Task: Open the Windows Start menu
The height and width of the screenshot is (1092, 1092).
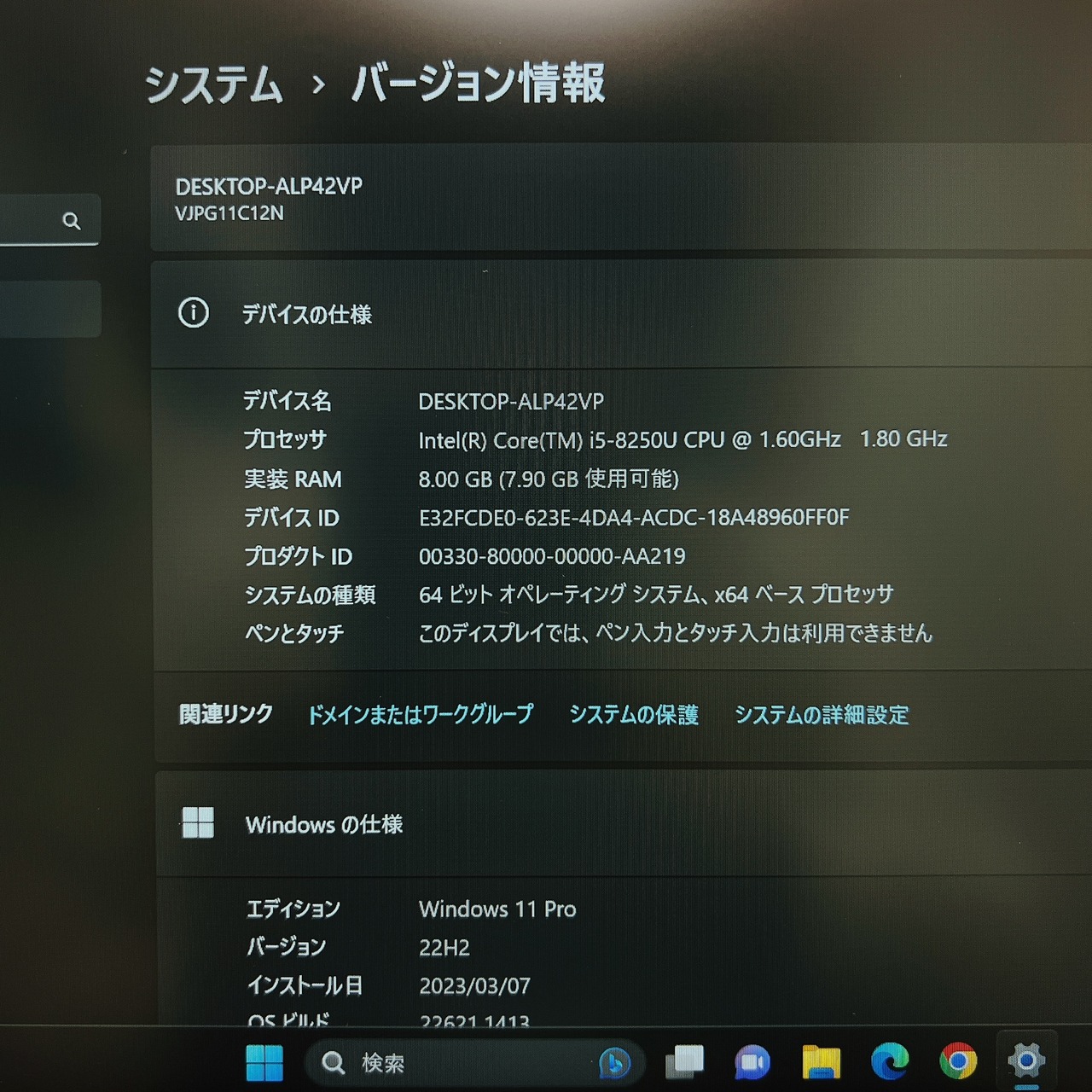Action: coord(264,1063)
